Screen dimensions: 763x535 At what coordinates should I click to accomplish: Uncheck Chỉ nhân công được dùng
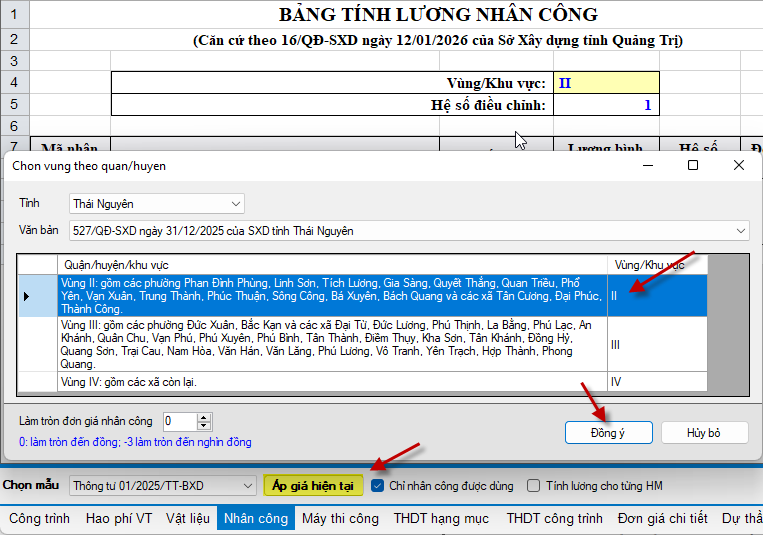click(x=377, y=486)
